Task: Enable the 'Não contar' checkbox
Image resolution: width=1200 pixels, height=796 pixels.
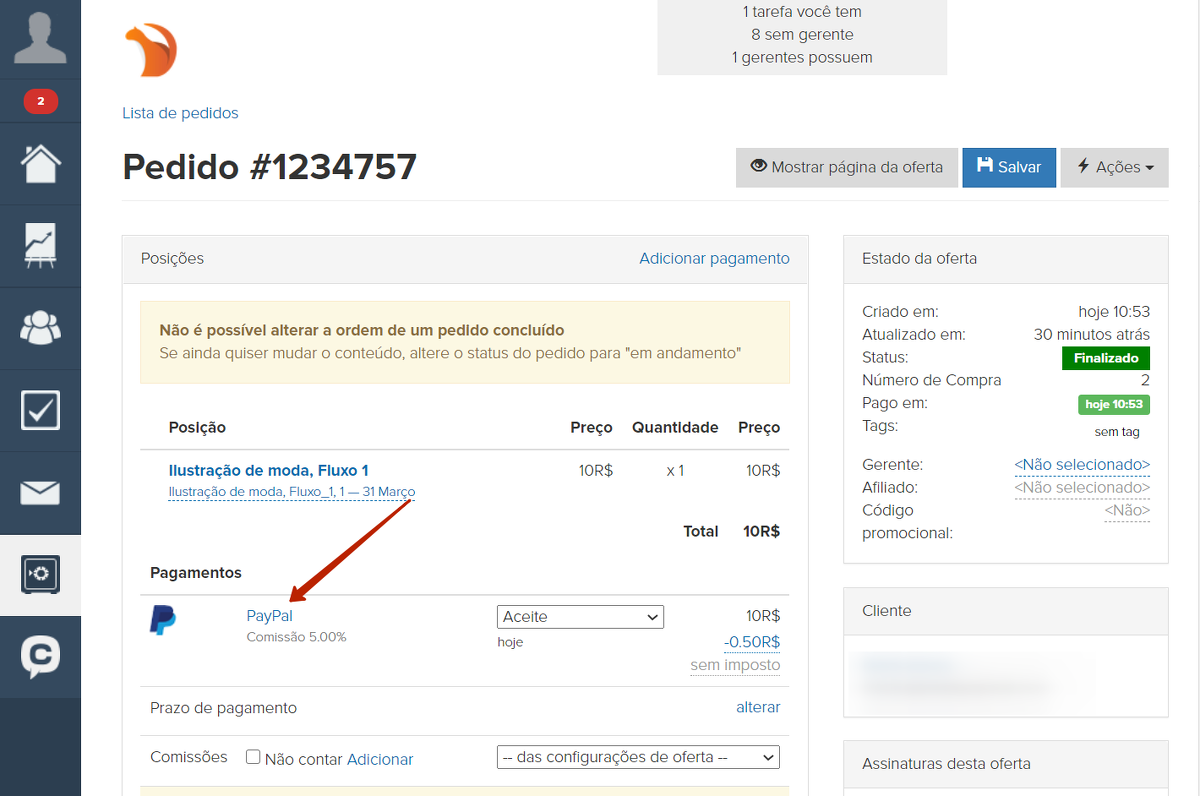Action: tap(253, 758)
